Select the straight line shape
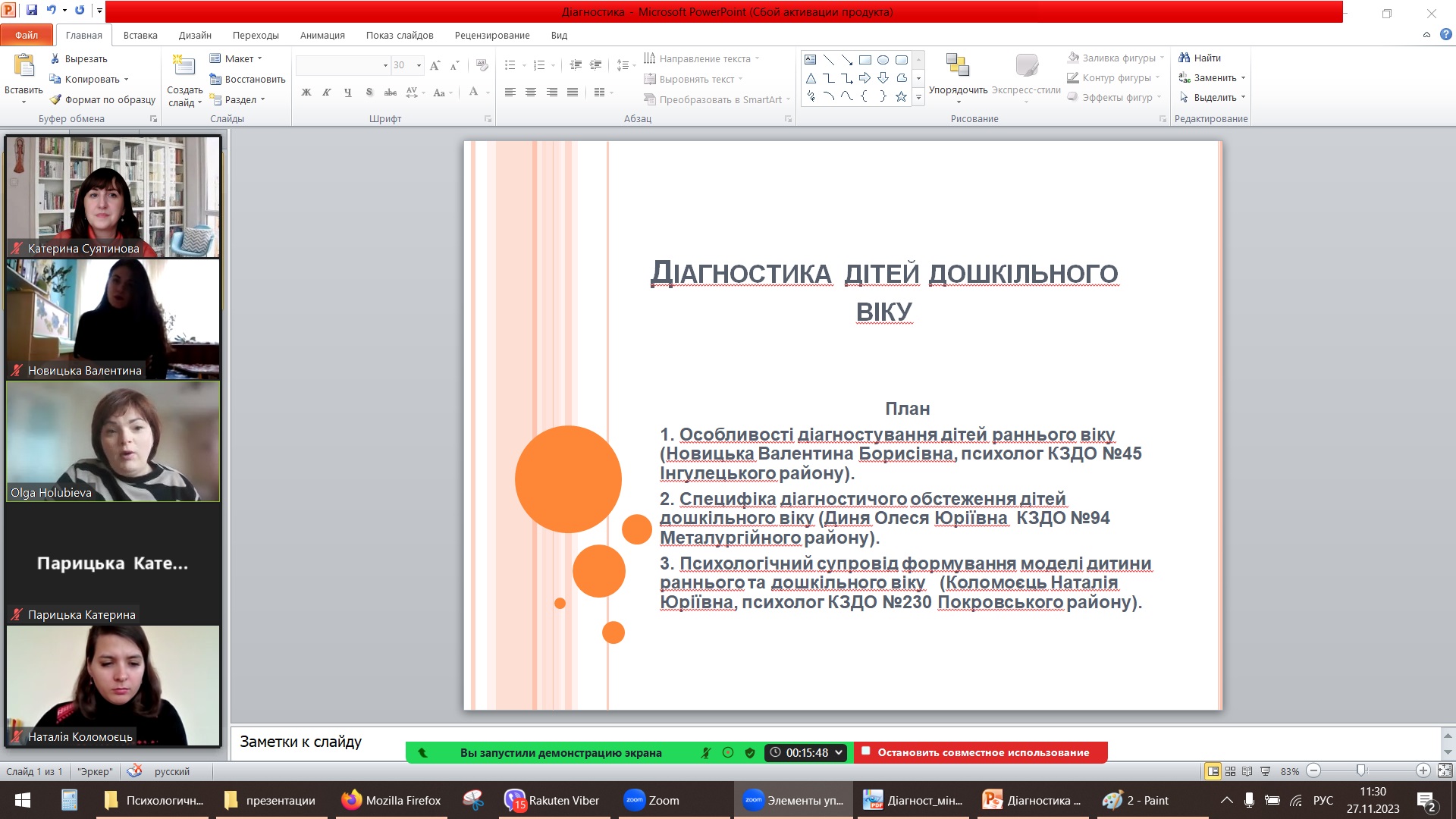The width and height of the screenshot is (1456, 819). point(828,60)
